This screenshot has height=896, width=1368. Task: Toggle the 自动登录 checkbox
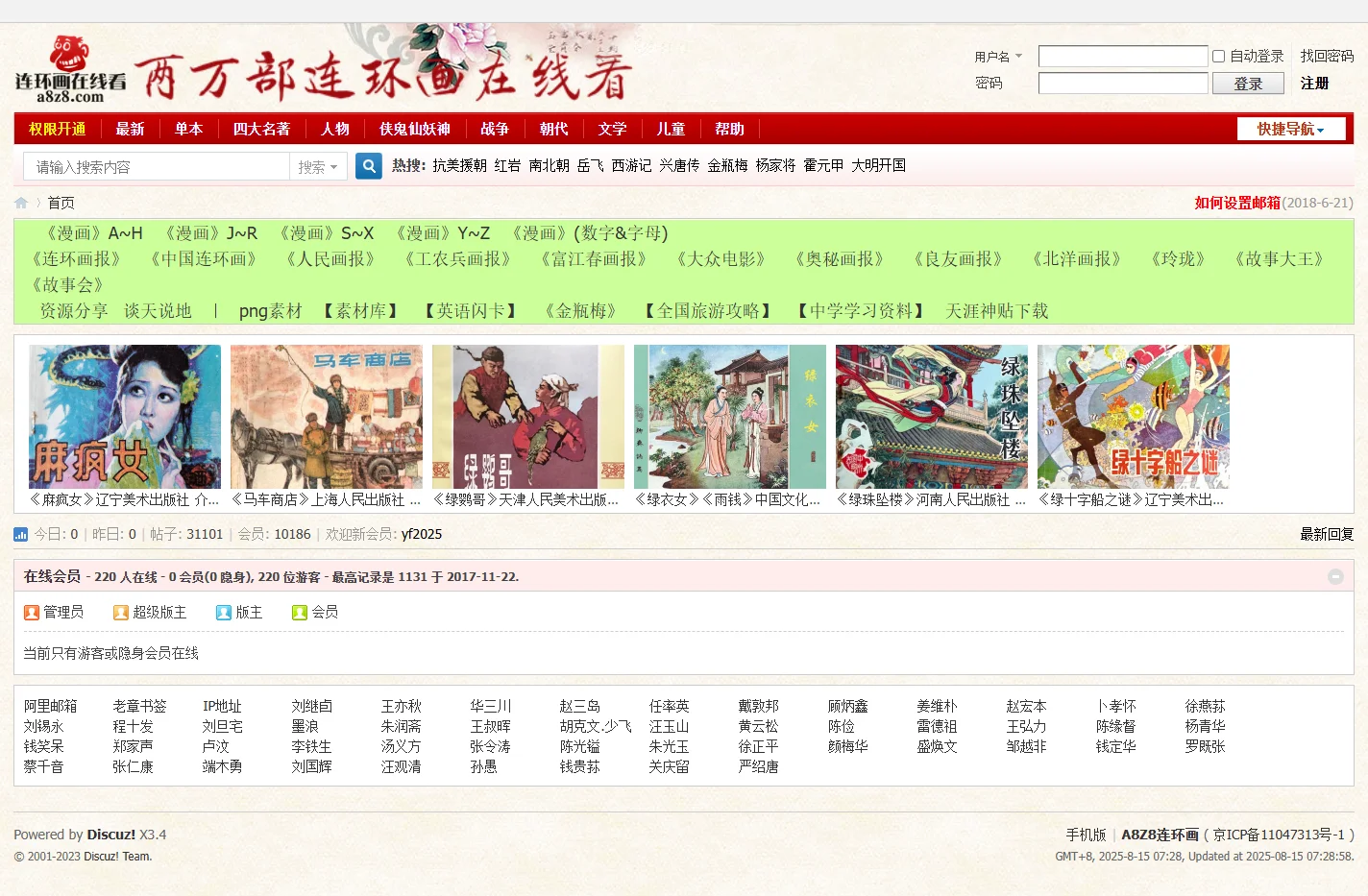coord(1218,57)
